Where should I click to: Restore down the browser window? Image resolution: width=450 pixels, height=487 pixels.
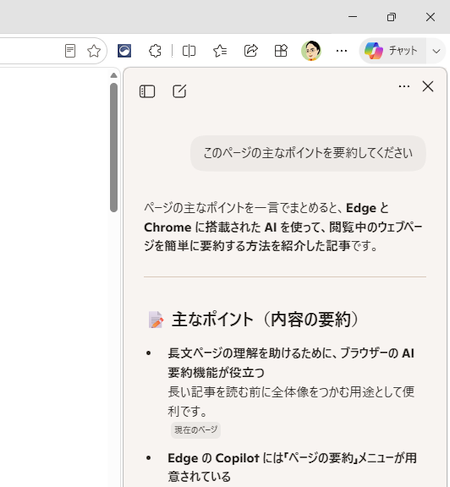pyautogui.click(x=391, y=17)
